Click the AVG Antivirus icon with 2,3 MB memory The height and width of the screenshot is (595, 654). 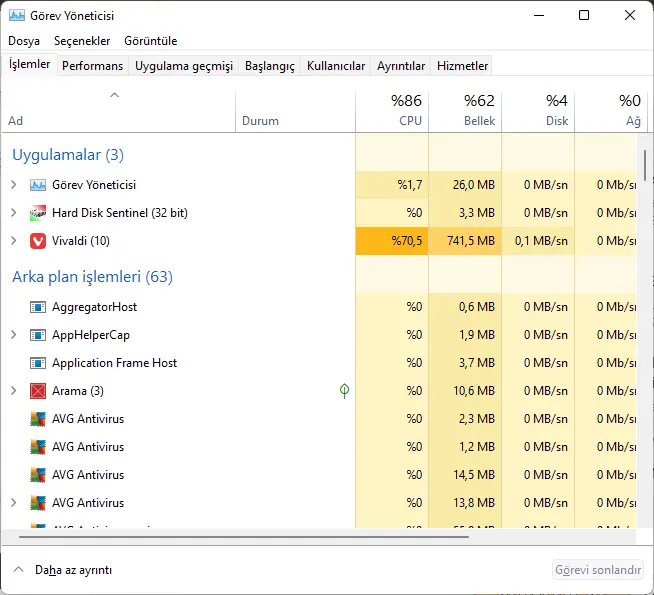38,419
